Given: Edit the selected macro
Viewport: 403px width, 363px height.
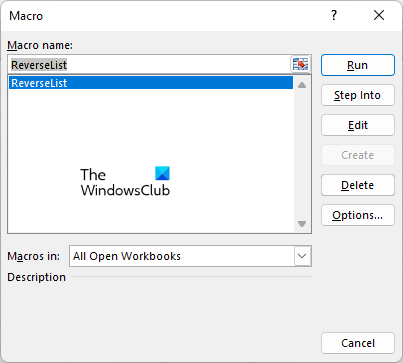Looking at the screenshot, I should (358, 125).
